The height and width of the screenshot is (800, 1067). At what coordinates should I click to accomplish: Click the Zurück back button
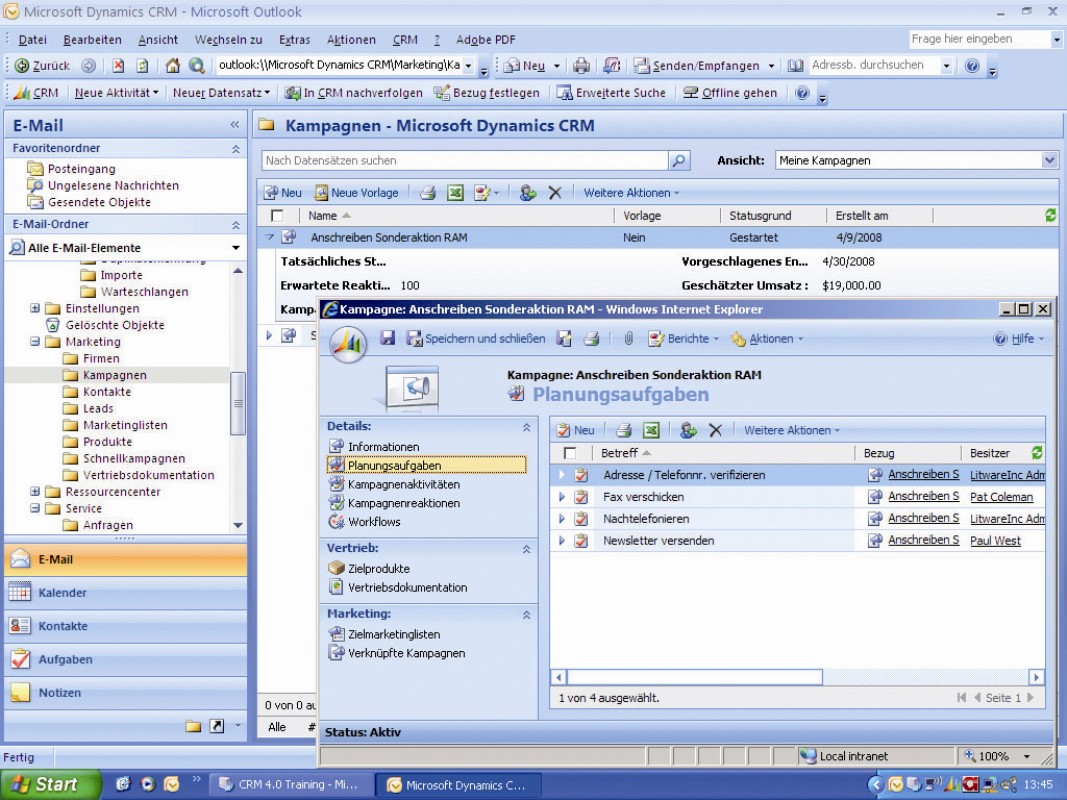42,65
